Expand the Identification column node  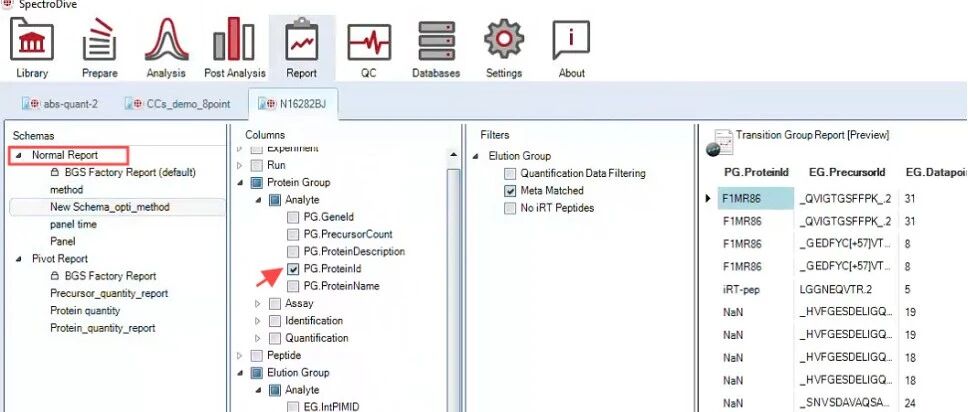(258, 321)
